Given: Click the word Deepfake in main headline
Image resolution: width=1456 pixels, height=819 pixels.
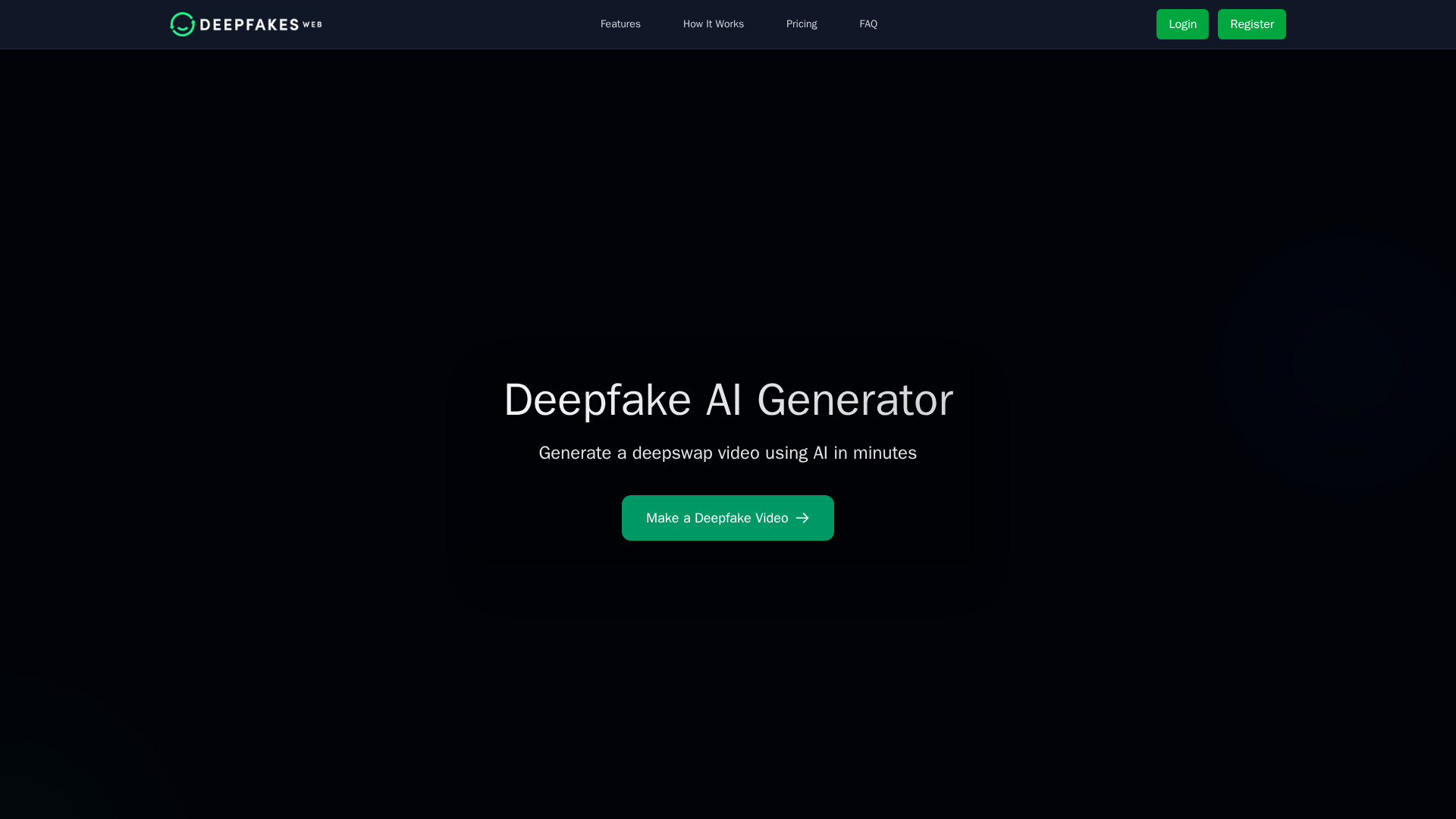Looking at the screenshot, I should pyautogui.click(x=598, y=400).
